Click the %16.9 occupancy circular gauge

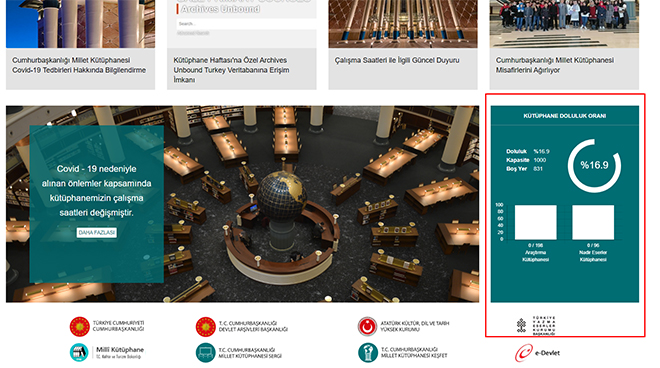(x=594, y=165)
